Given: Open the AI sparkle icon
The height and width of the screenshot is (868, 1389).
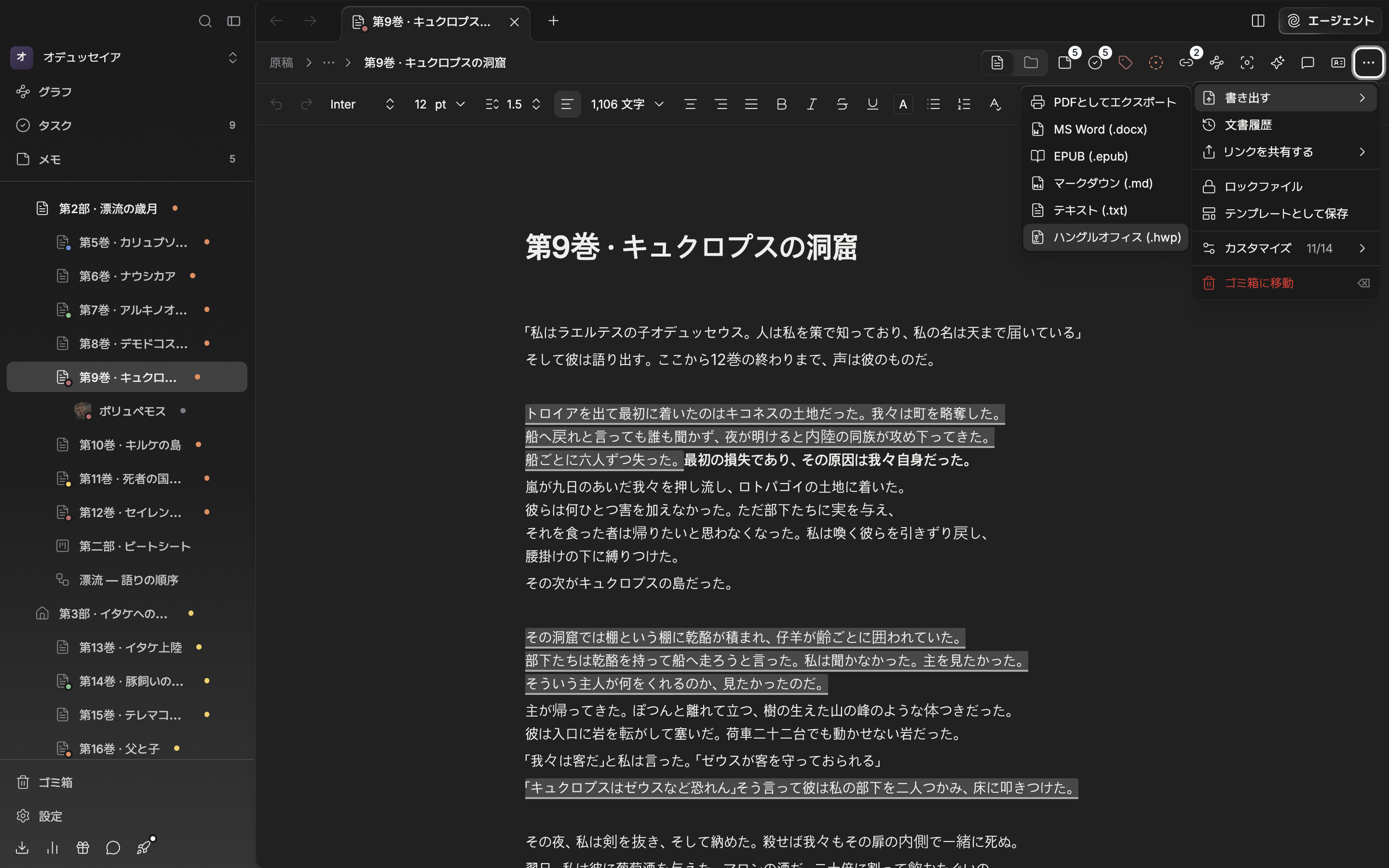Looking at the screenshot, I should pyautogui.click(x=1278, y=63).
